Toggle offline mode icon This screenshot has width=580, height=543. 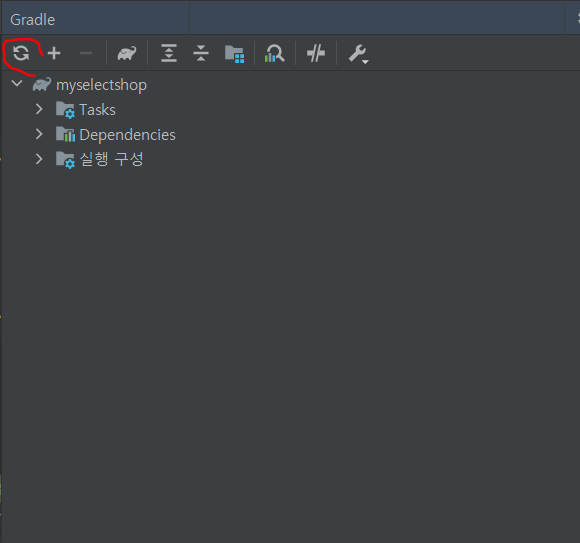[x=316, y=53]
